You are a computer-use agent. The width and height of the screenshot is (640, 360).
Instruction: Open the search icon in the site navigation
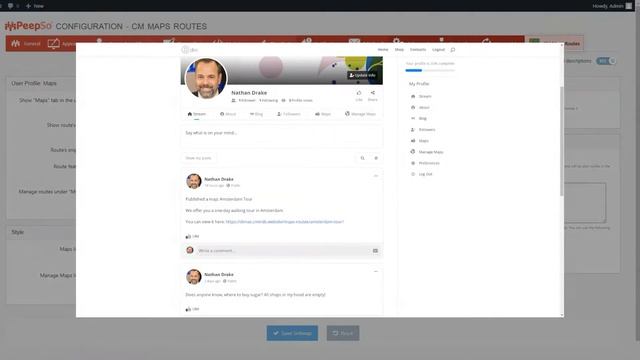point(453,50)
